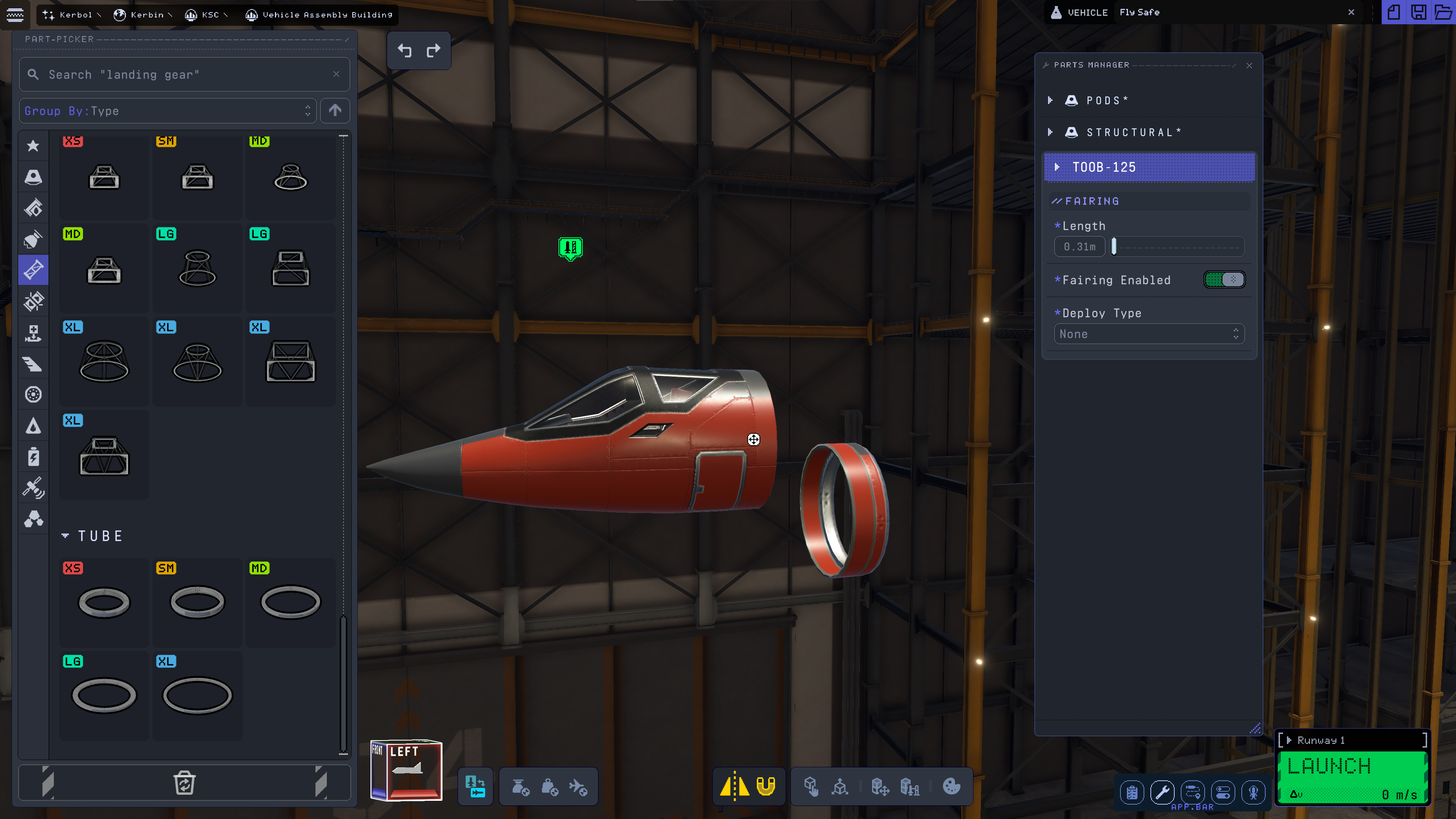Select the part placement hand tool

pos(811,787)
